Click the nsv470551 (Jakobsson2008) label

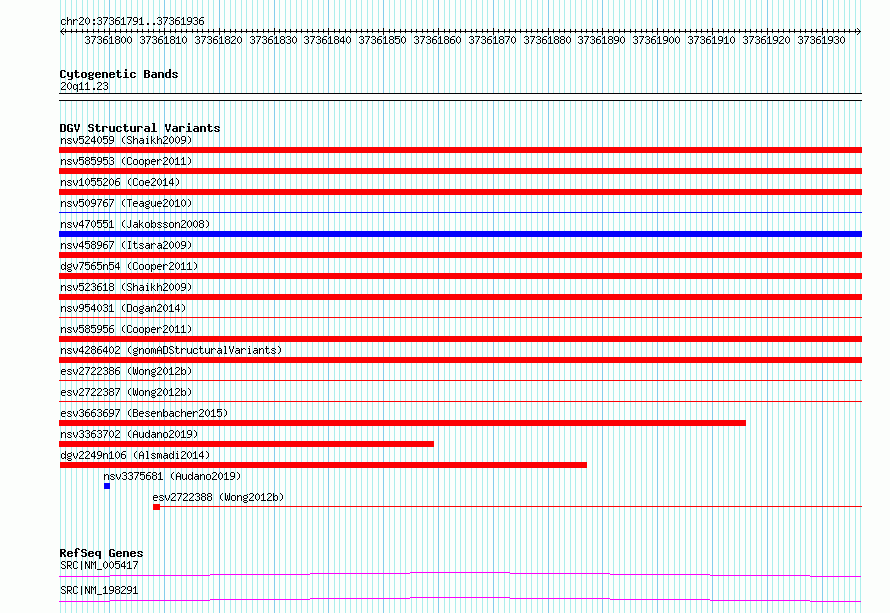click(135, 224)
